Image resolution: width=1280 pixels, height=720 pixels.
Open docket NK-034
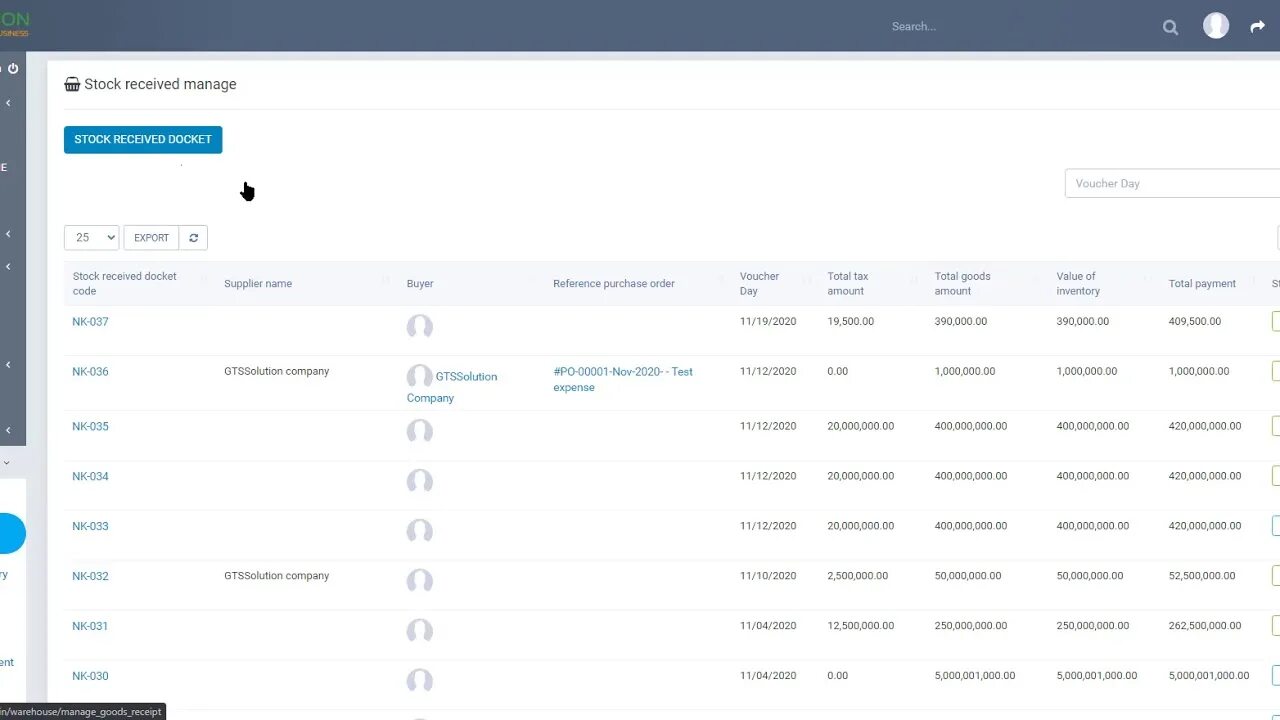coord(90,477)
